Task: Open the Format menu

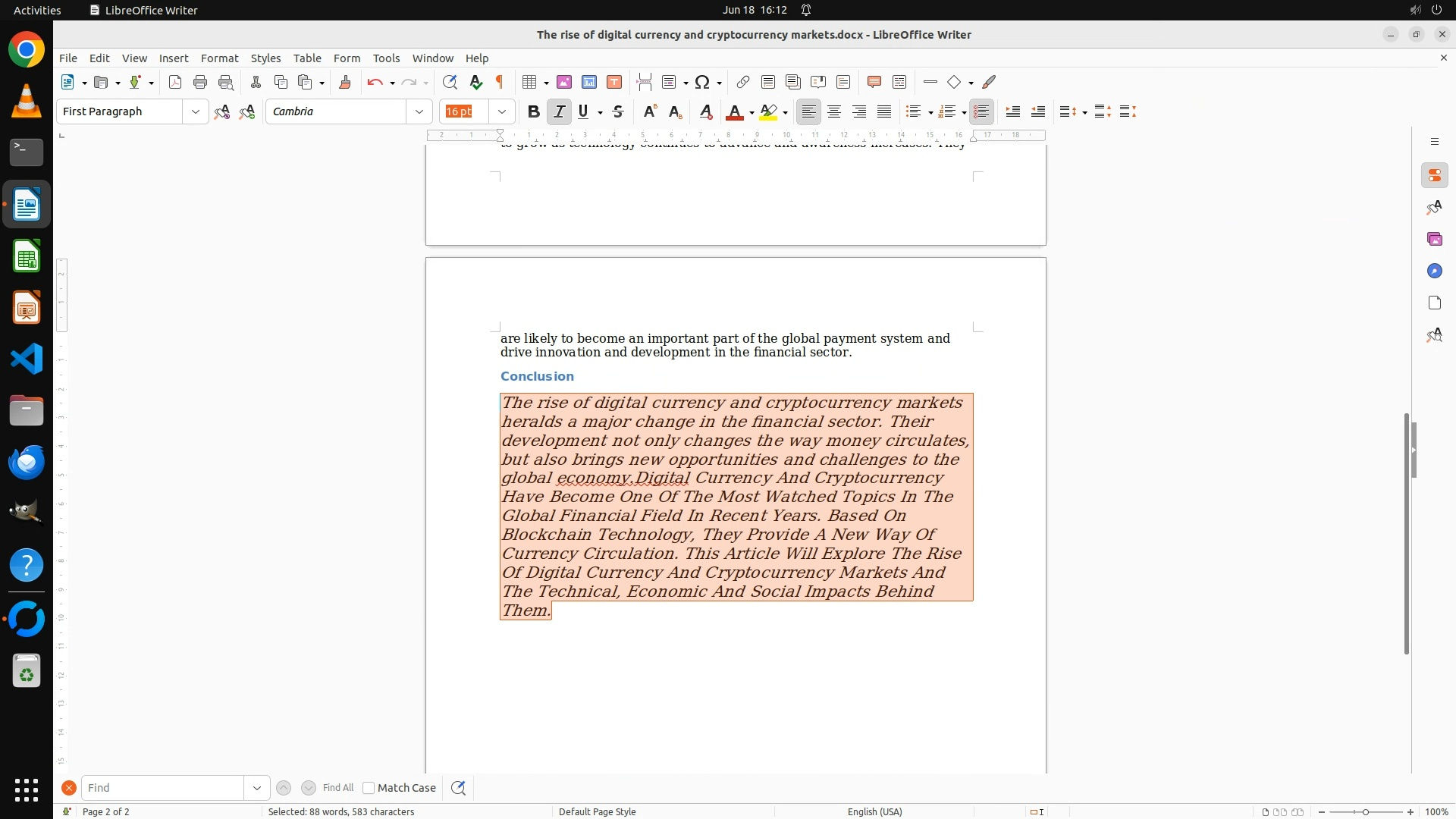Action: pos(219,58)
